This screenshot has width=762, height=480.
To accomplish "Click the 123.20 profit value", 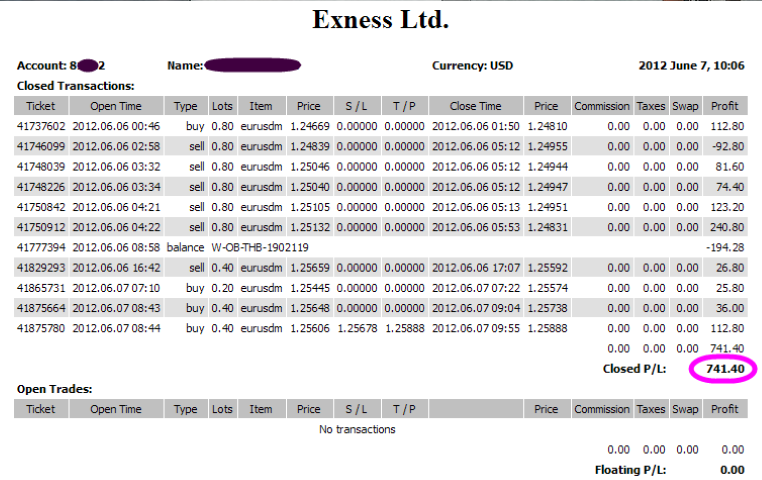I will point(727,207).
